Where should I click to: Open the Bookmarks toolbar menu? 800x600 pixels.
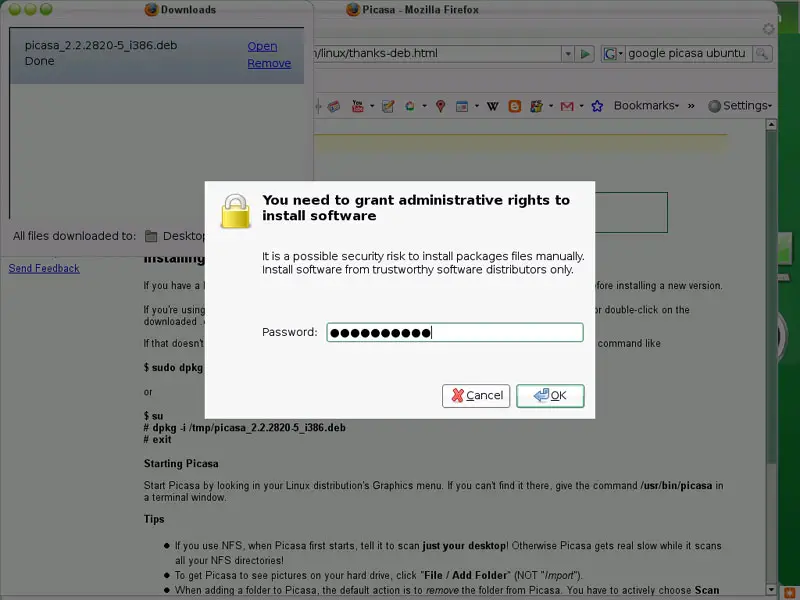pos(646,106)
